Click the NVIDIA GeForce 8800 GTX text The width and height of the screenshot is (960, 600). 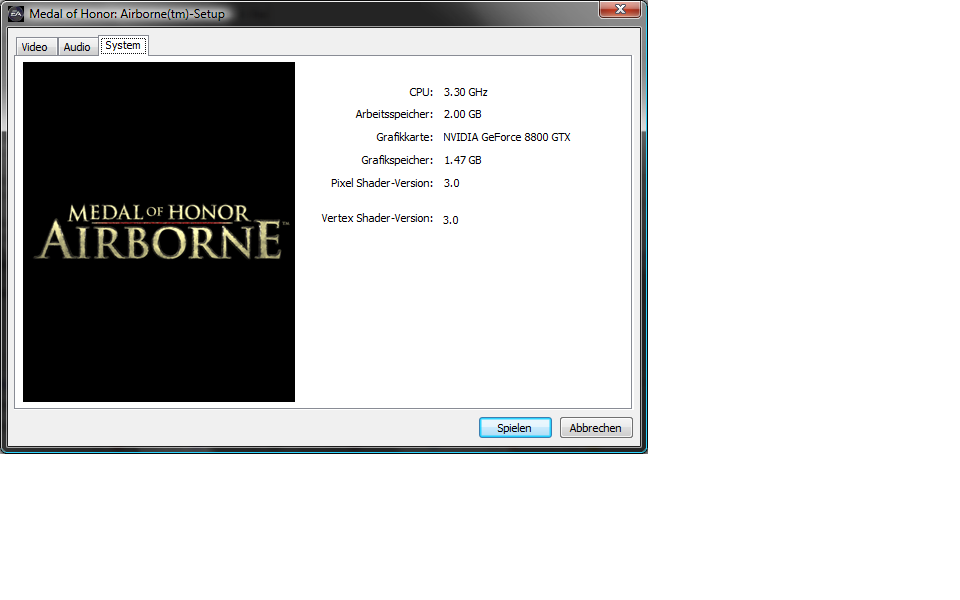(507, 137)
